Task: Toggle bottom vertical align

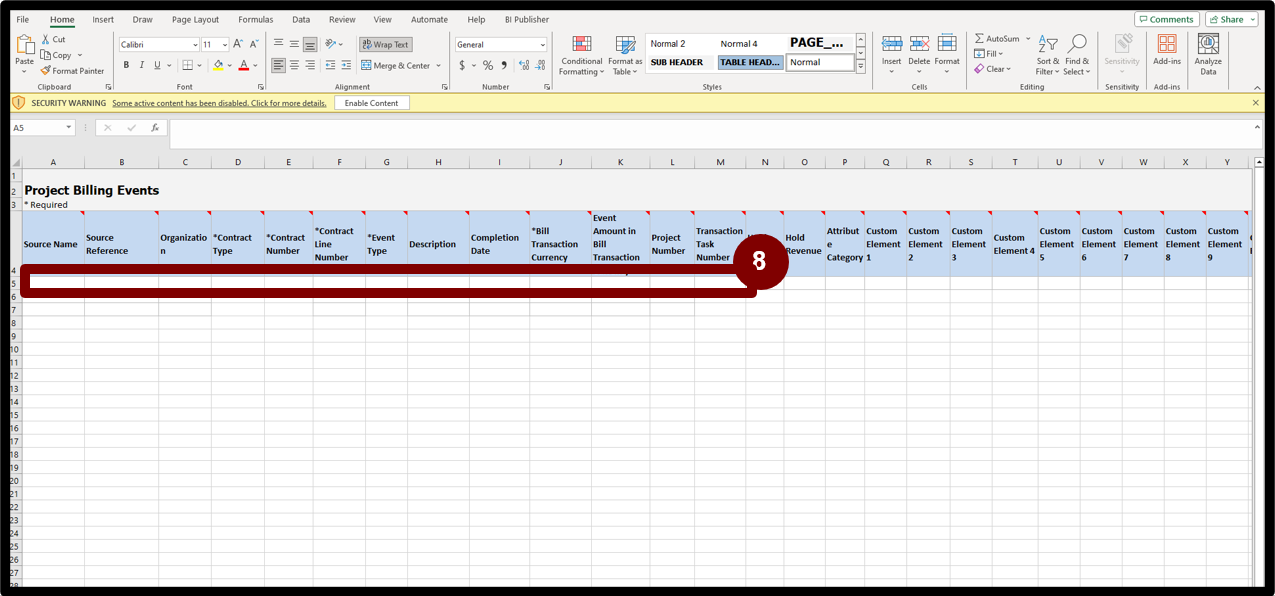Action: tap(310, 44)
